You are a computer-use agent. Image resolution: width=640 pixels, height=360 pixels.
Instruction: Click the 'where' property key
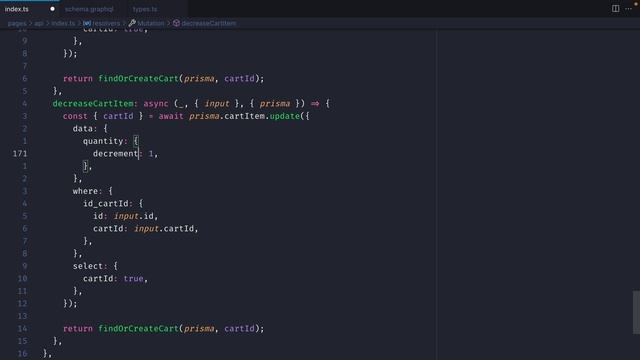[x=85, y=191]
